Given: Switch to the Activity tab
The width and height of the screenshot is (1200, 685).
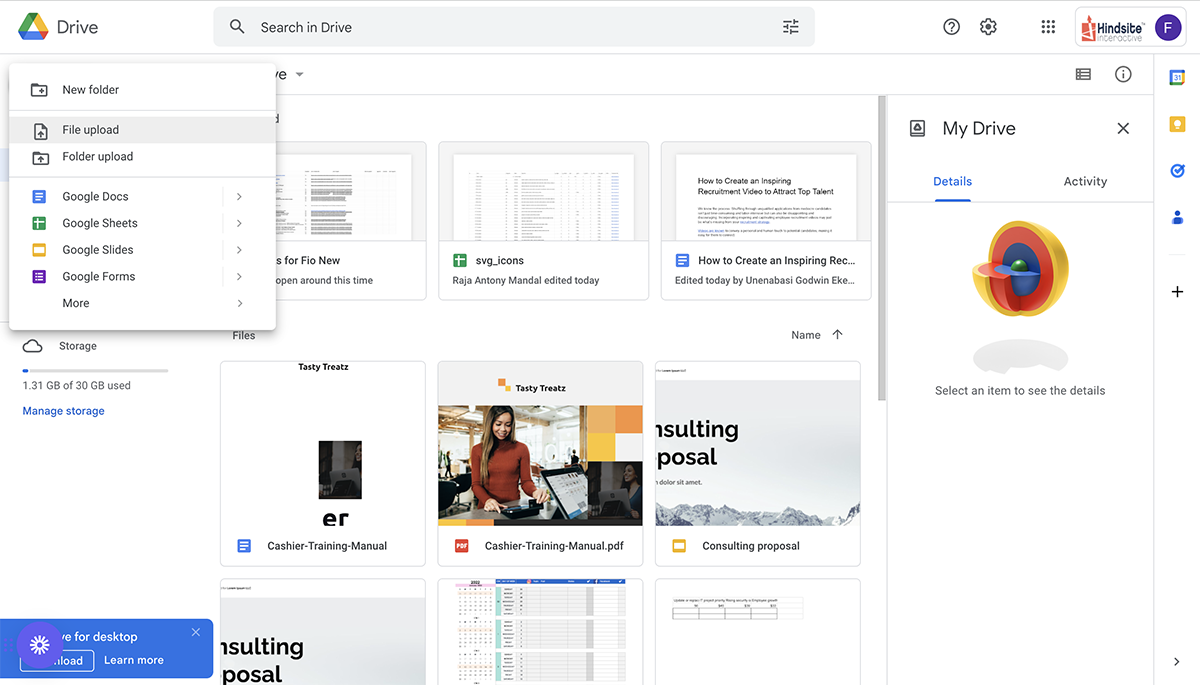Looking at the screenshot, I should click(x=1085, y=181).
